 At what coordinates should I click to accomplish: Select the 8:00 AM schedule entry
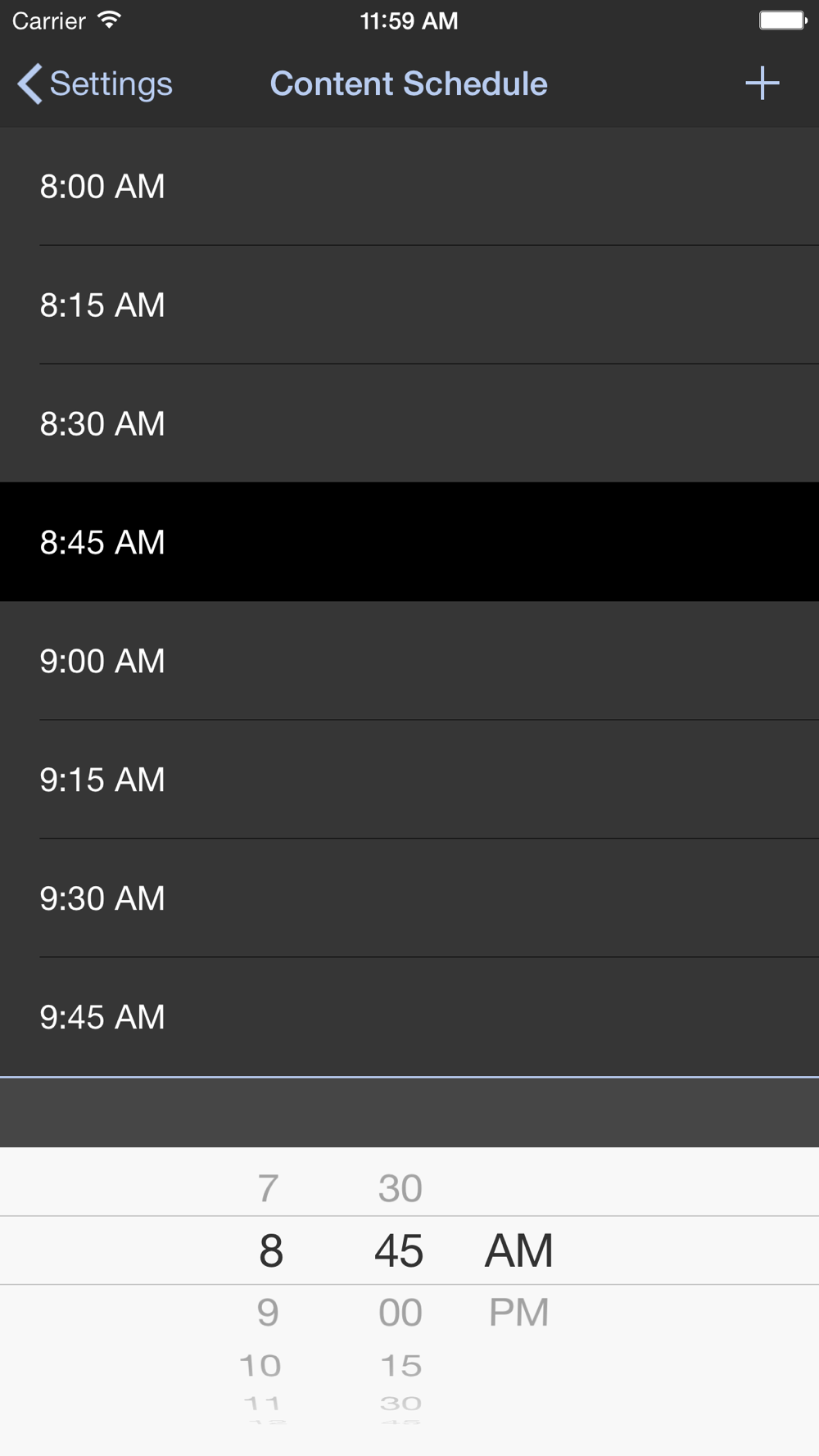[x=409, y=186]
